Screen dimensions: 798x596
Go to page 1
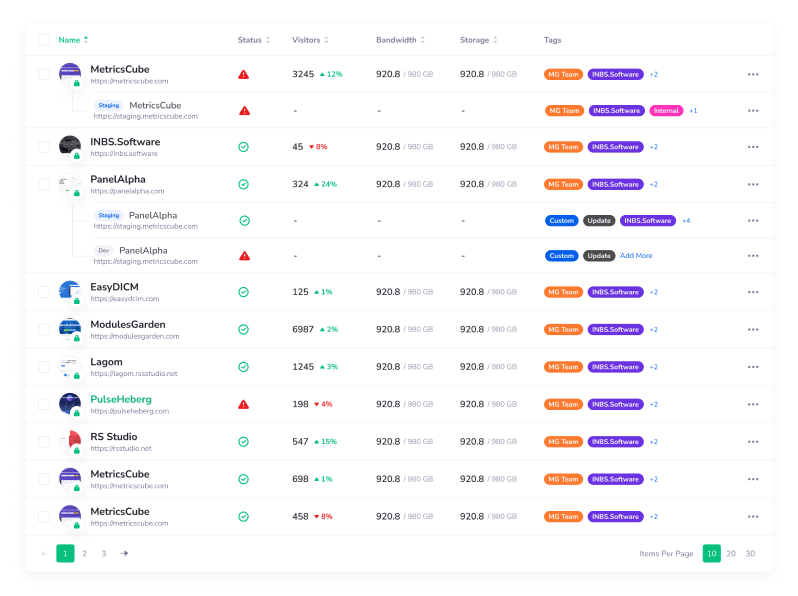[x=65, y=553]
